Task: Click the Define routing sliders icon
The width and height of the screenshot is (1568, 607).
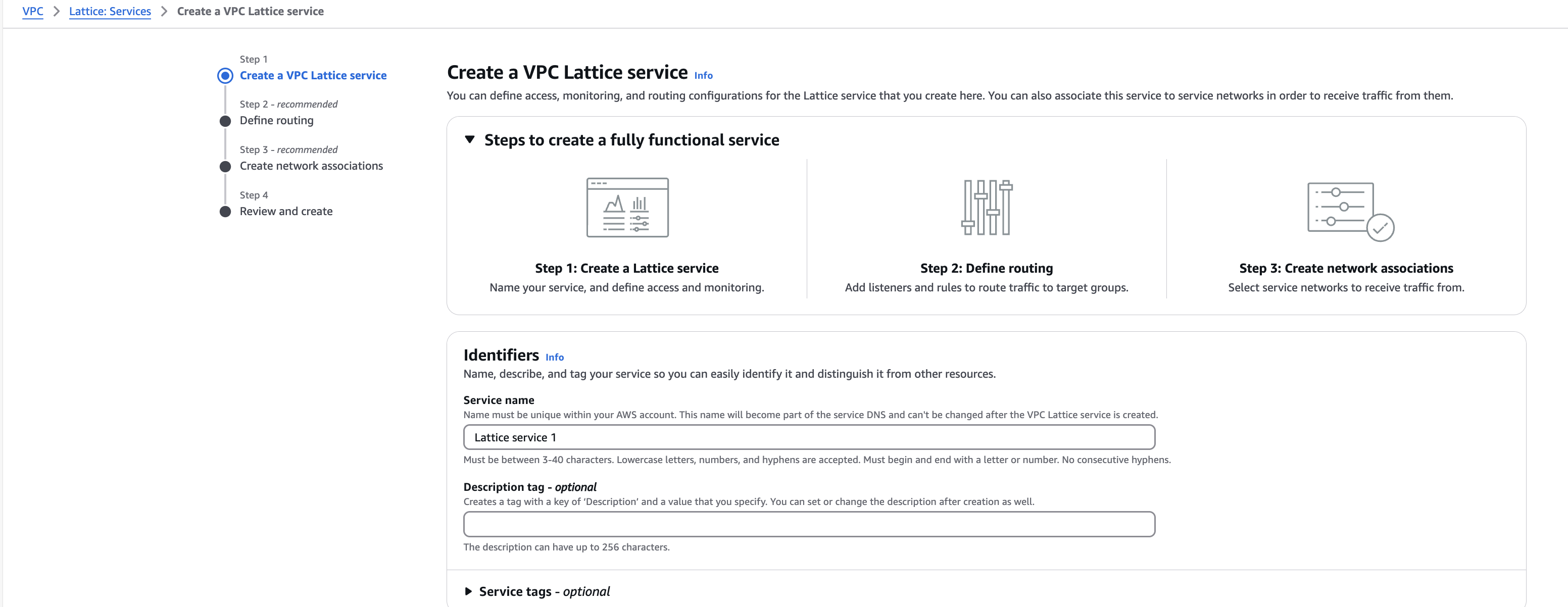Action: coord(987,208)
